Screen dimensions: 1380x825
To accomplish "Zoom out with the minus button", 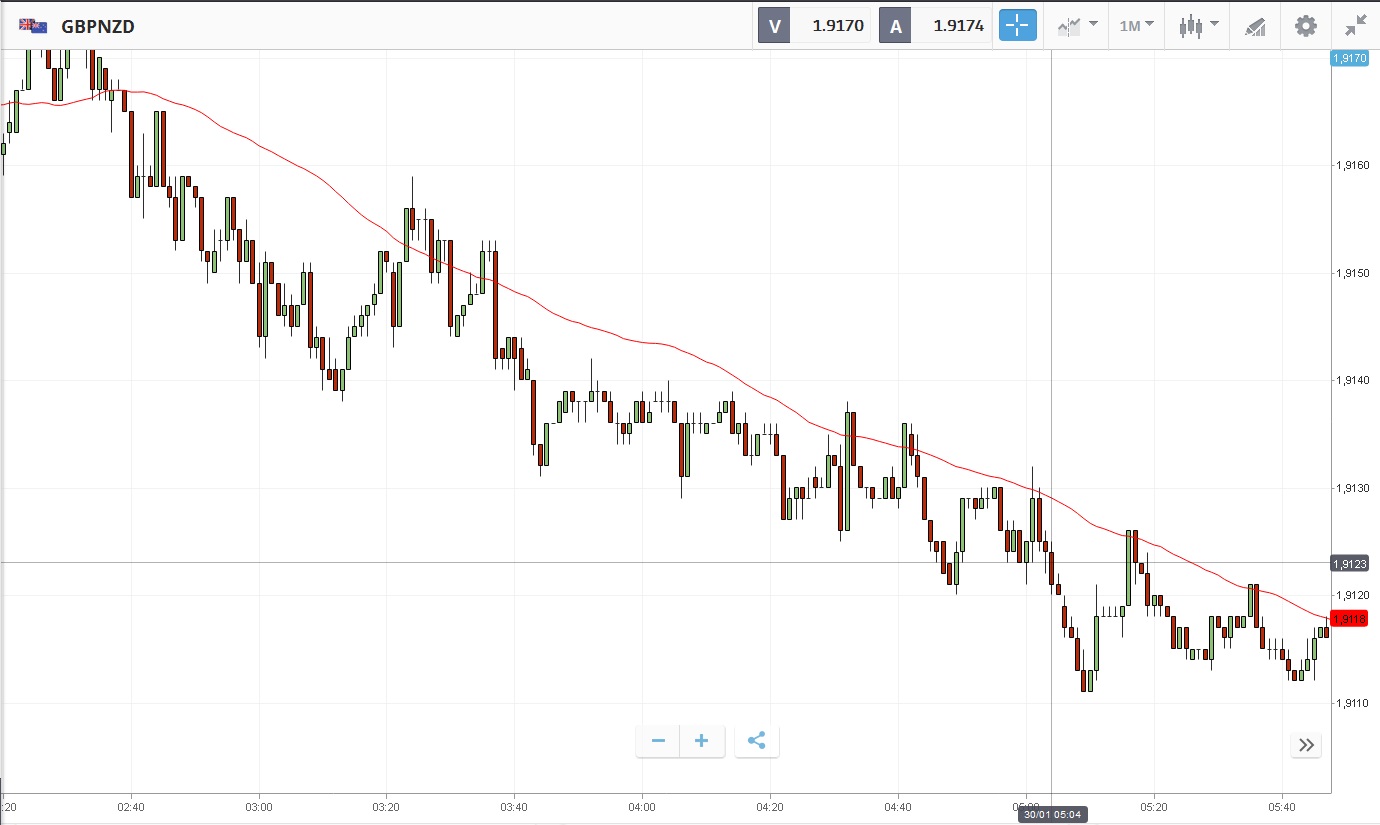I will [x=658, y=741].
